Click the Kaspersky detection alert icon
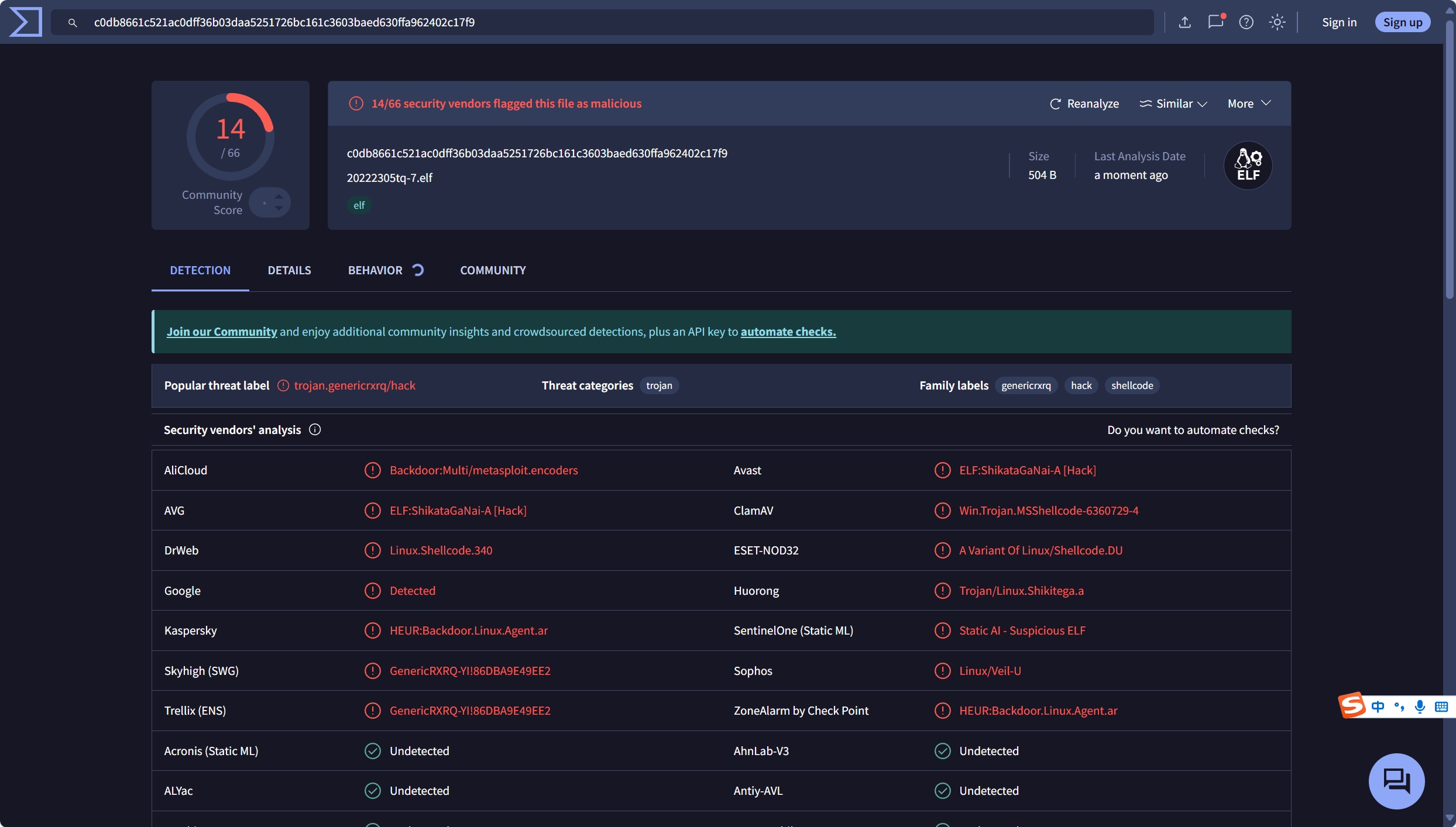Screen dimensions: 1456x827 point(373,630)
